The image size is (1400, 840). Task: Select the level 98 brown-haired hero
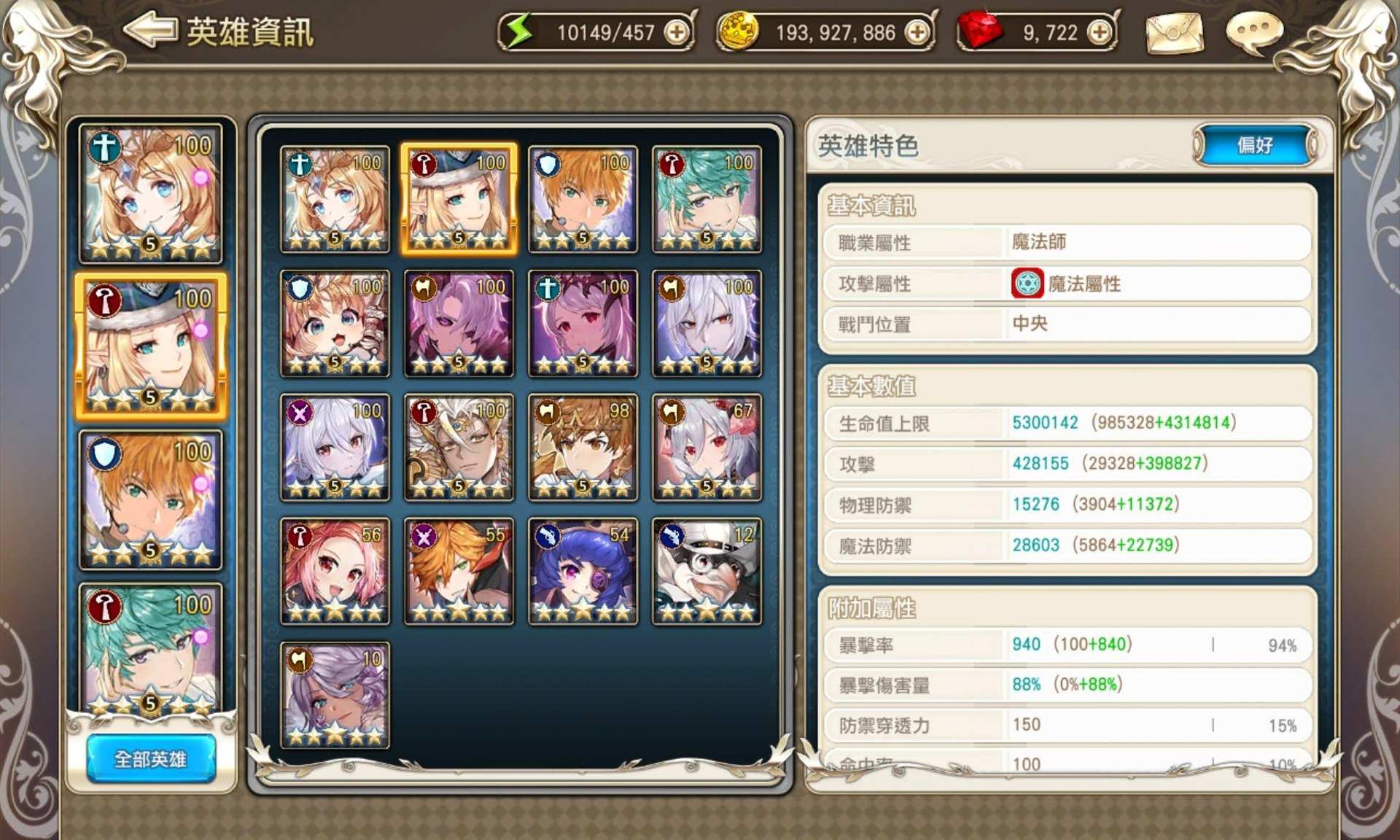[583, 448]
